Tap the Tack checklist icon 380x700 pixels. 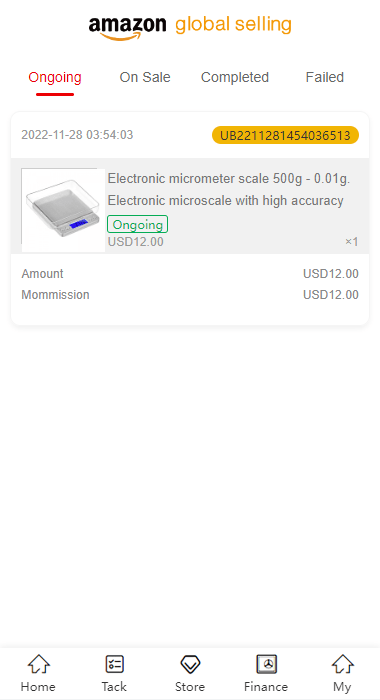click(114, 664)
